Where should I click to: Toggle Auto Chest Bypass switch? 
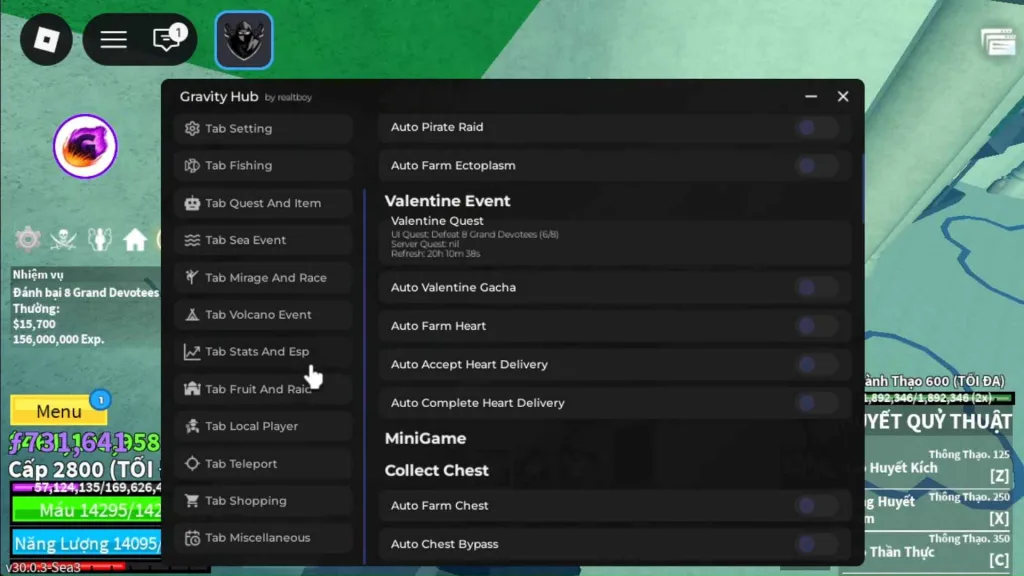816,544
